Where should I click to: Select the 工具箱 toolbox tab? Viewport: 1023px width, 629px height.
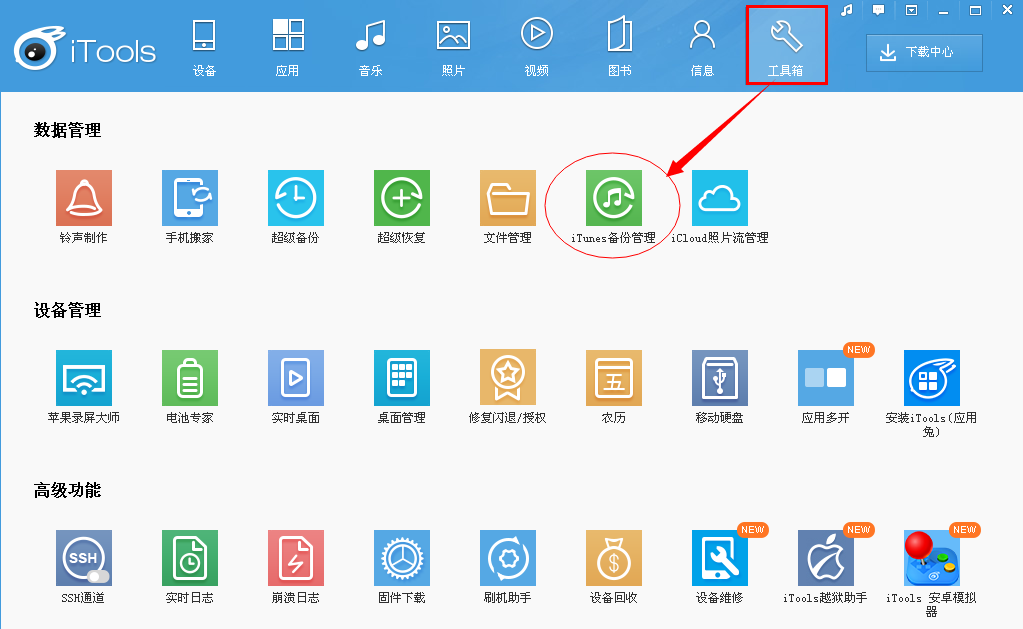pyautogui.click(x=787, y=45)
